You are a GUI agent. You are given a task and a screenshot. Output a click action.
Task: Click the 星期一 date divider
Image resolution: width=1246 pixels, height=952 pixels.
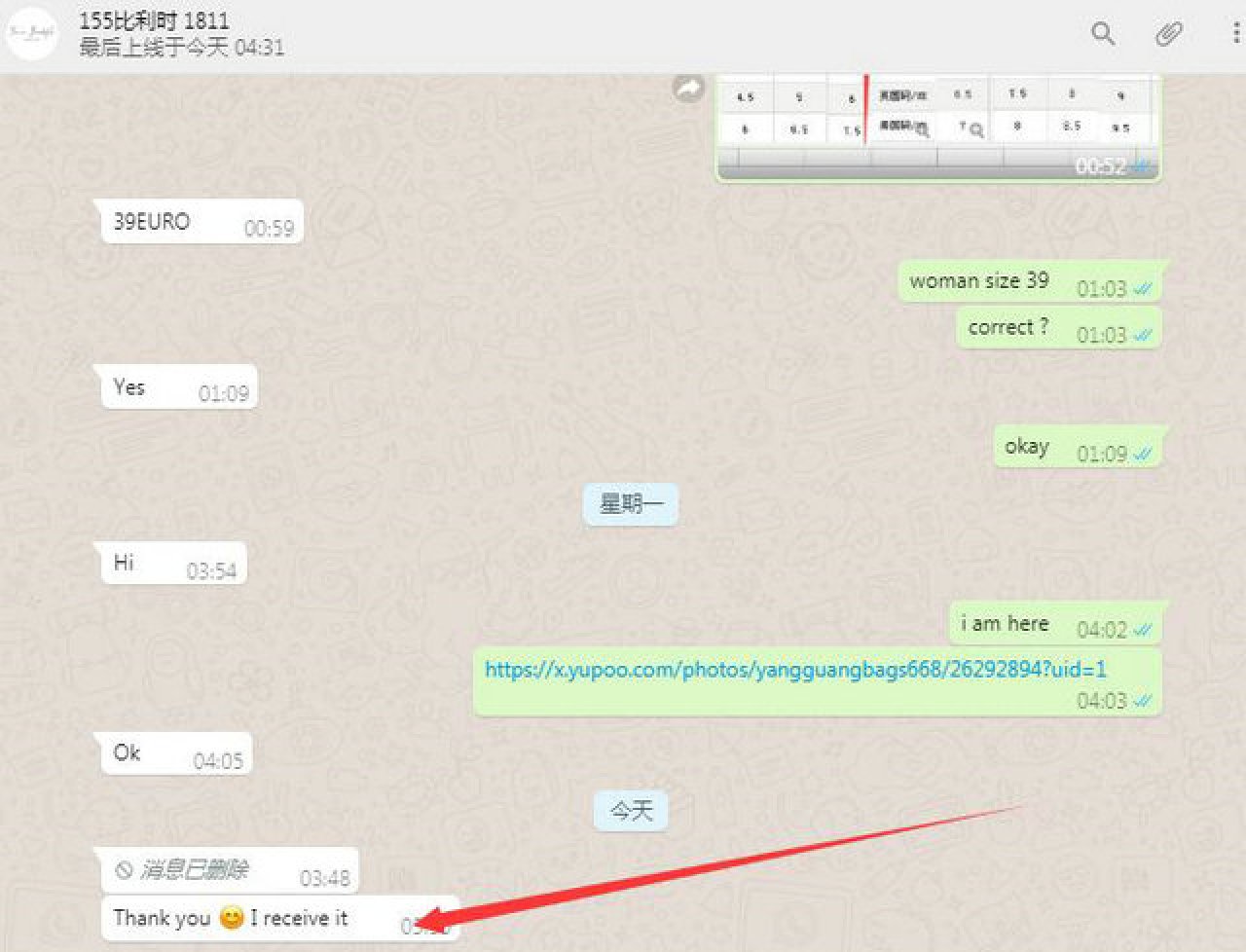(630, 504)
